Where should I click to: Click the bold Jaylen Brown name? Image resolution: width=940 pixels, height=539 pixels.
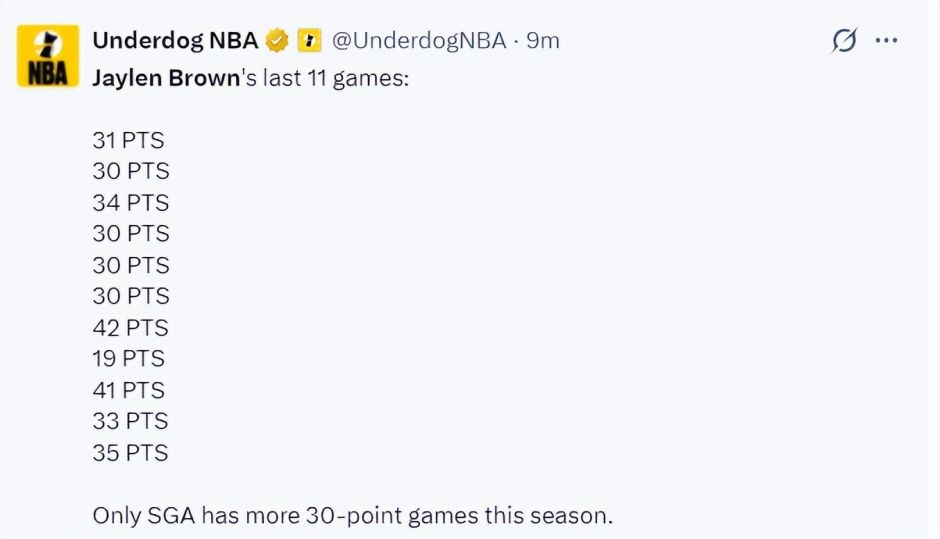pos(167,78)
